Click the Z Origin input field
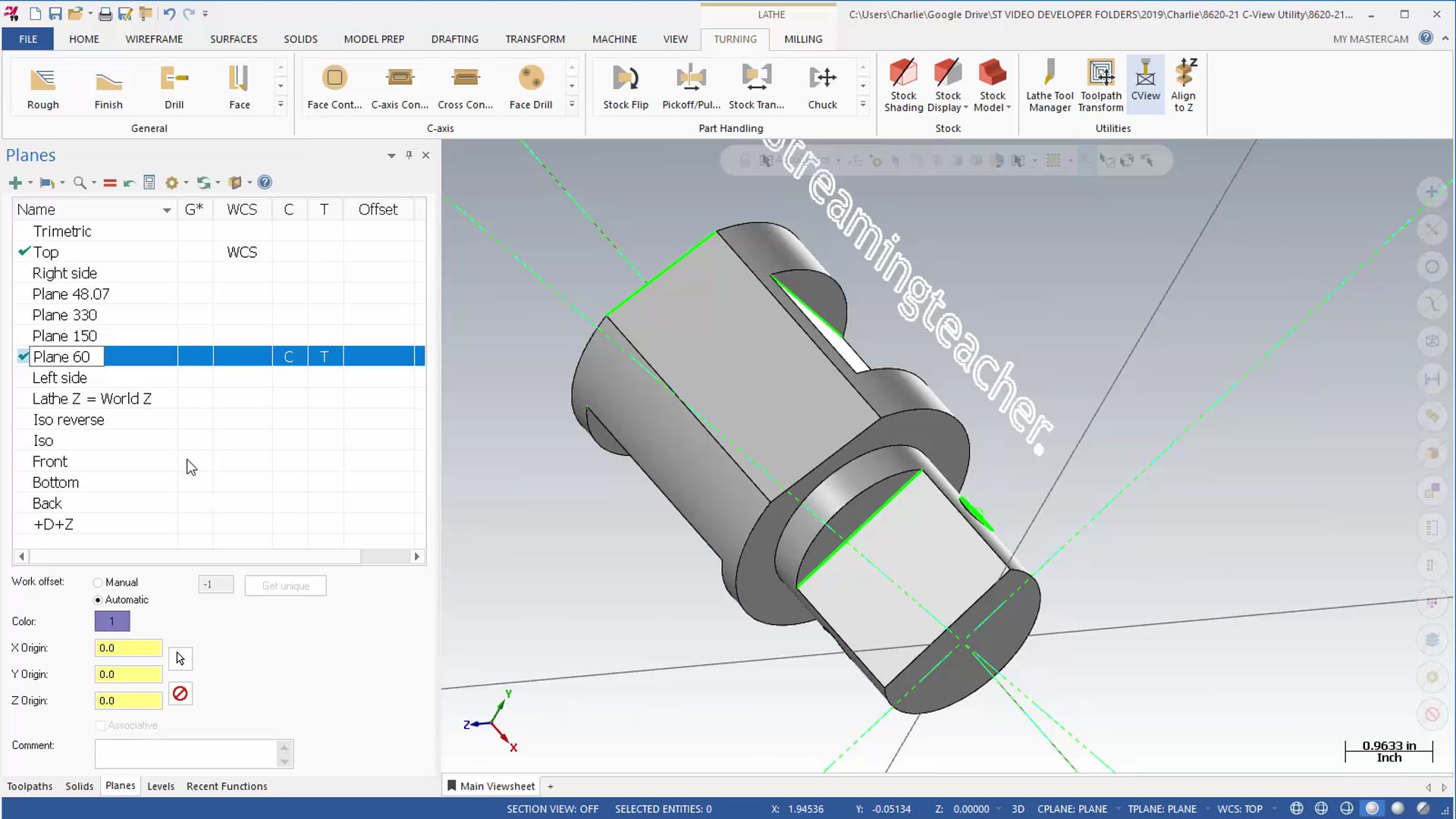The width and height of the screenshot is (1456, 819). click(128, 700)
